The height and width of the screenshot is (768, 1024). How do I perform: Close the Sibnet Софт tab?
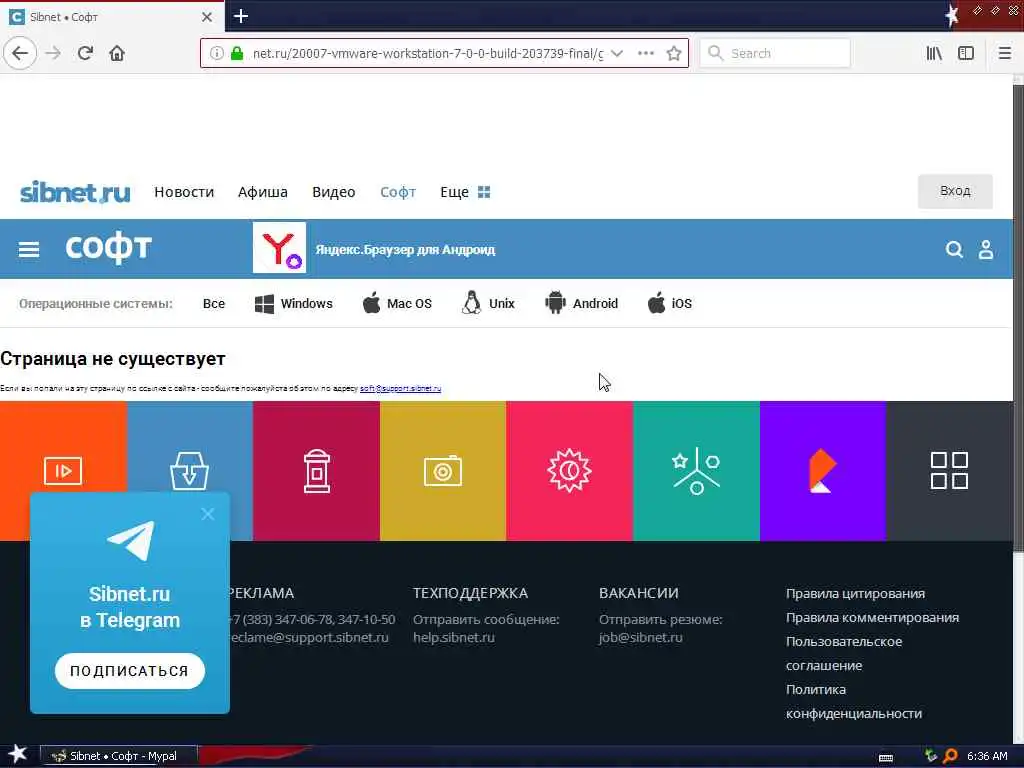click(207, 17)
